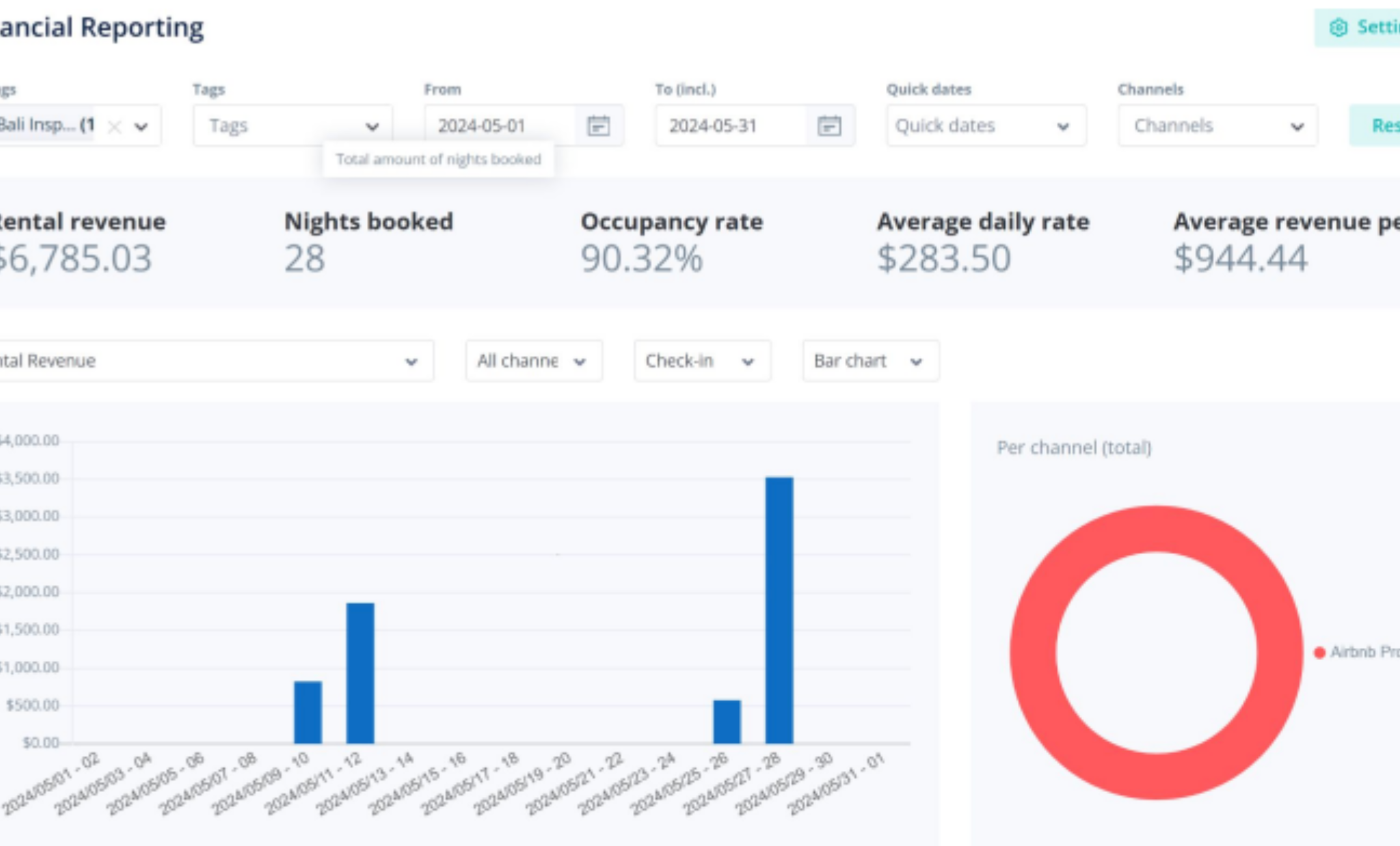
Task: Click the $4,000.00 y-axis label
Action: pyautogui.click(x=30, y=440)
